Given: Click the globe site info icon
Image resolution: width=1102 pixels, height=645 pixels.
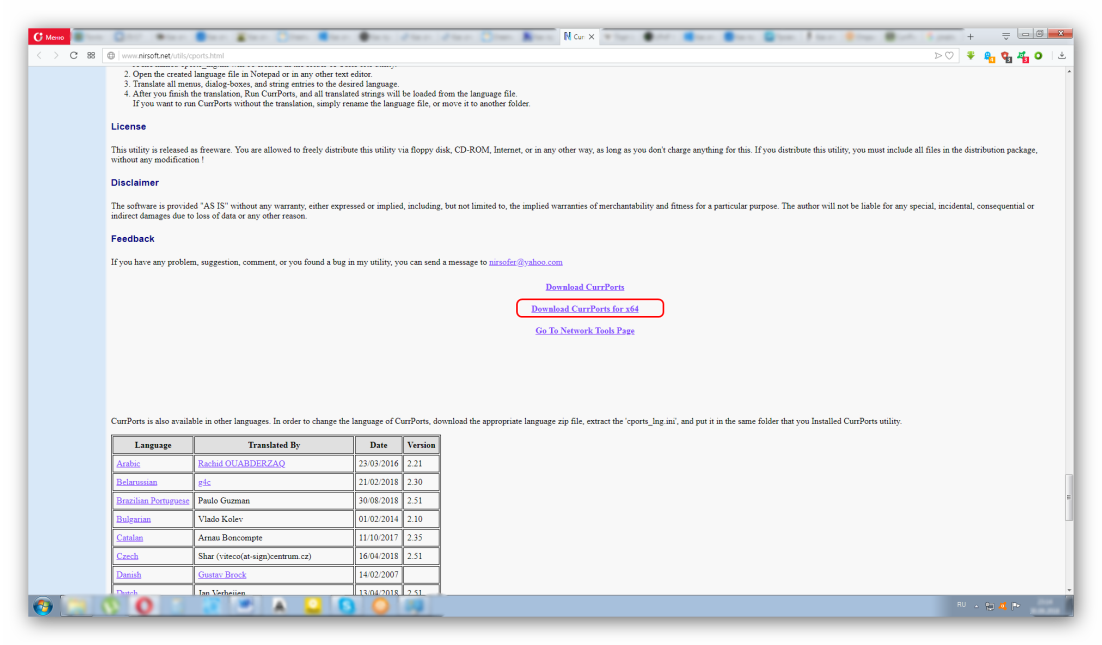Looking at the screenshot, I should click(x=110, y=56).
